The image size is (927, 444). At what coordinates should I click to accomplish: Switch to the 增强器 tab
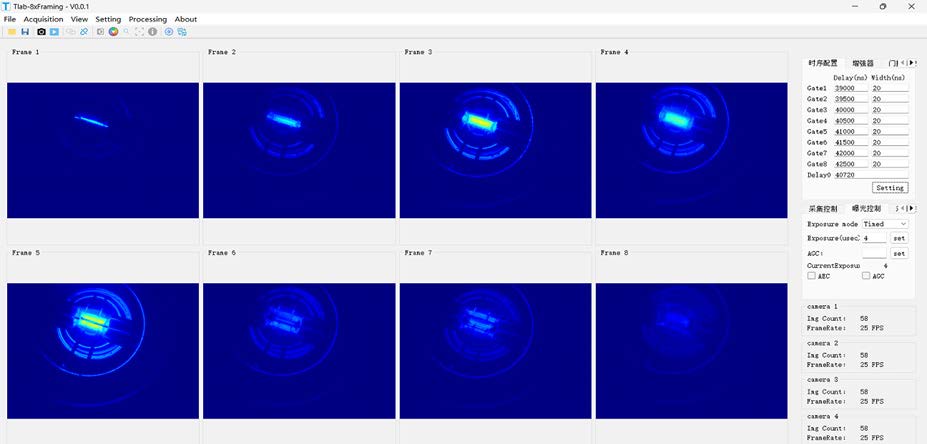coord(863,63)
